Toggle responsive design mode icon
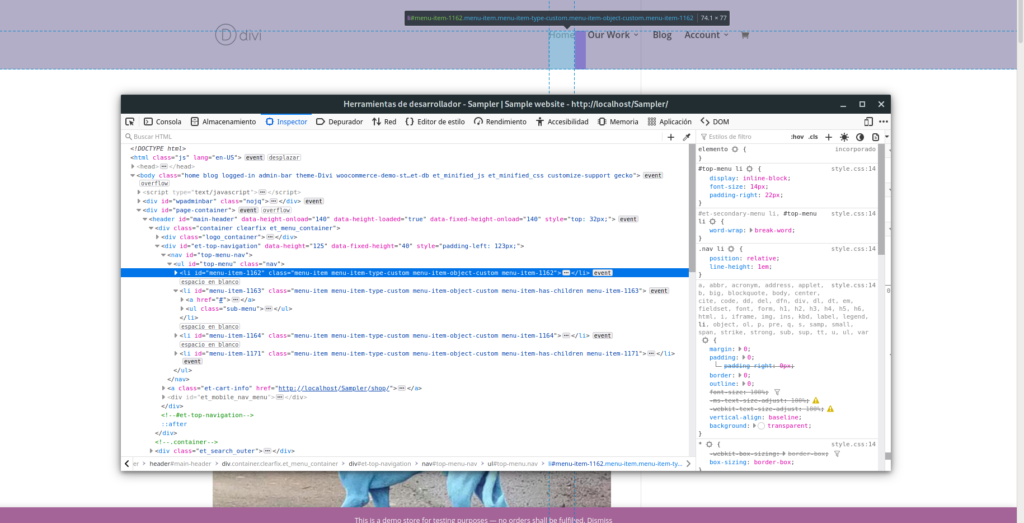The image size is (1024, 523). coord(868,121)
